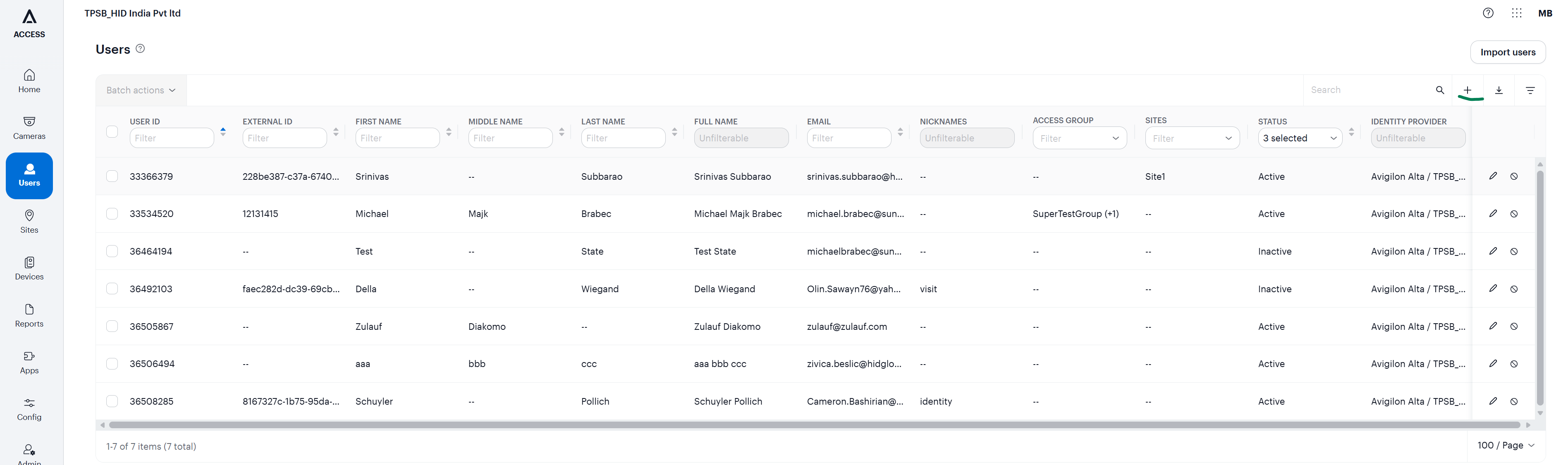This screenshot has height=465, width=1568.
Task: Check the box for user 36464194
Action: click(112, 251)
